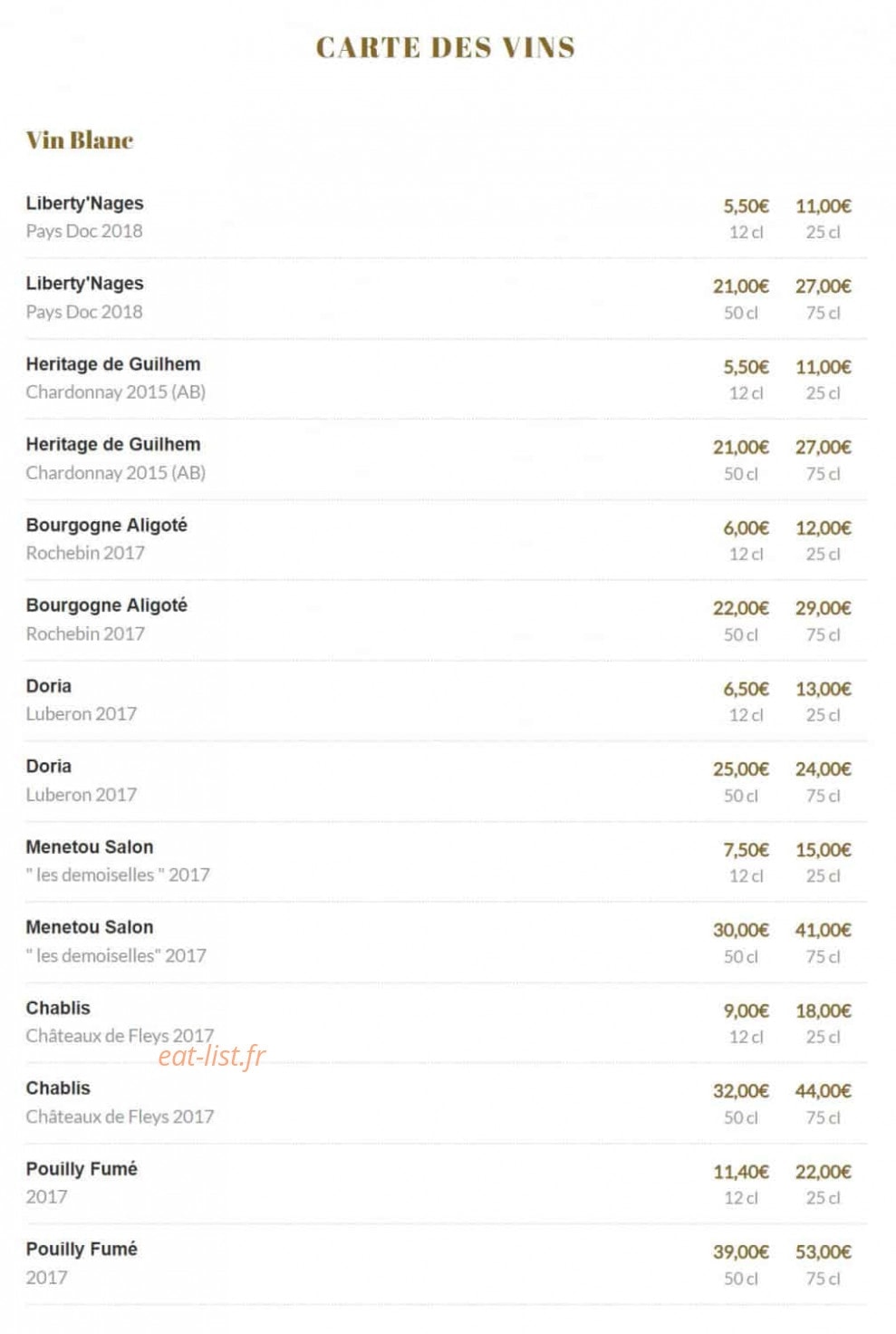Click Pays Doc 2018 under first Liberty'Nages
This screenshot has height=1334, width=896.
pyautogui.click(x=84, y=231)
